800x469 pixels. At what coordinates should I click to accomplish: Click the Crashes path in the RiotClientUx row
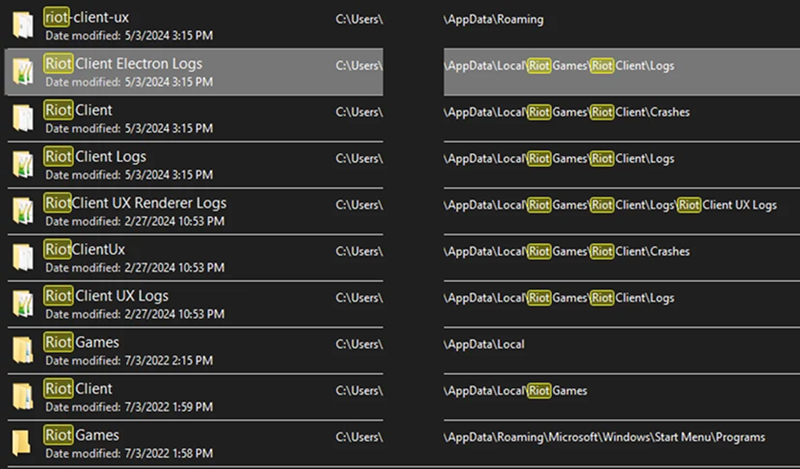point(566,252)
